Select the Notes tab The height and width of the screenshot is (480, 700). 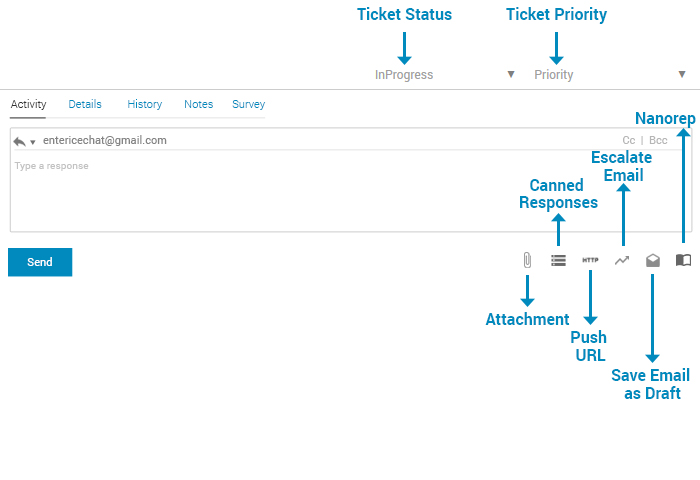[x=198, y=104]
